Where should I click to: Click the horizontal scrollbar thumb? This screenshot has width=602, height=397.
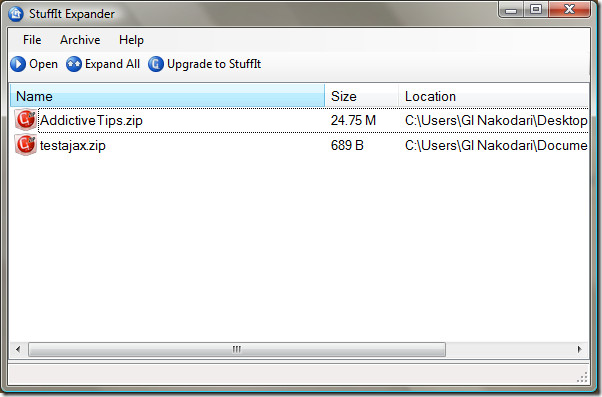(237, 349)
